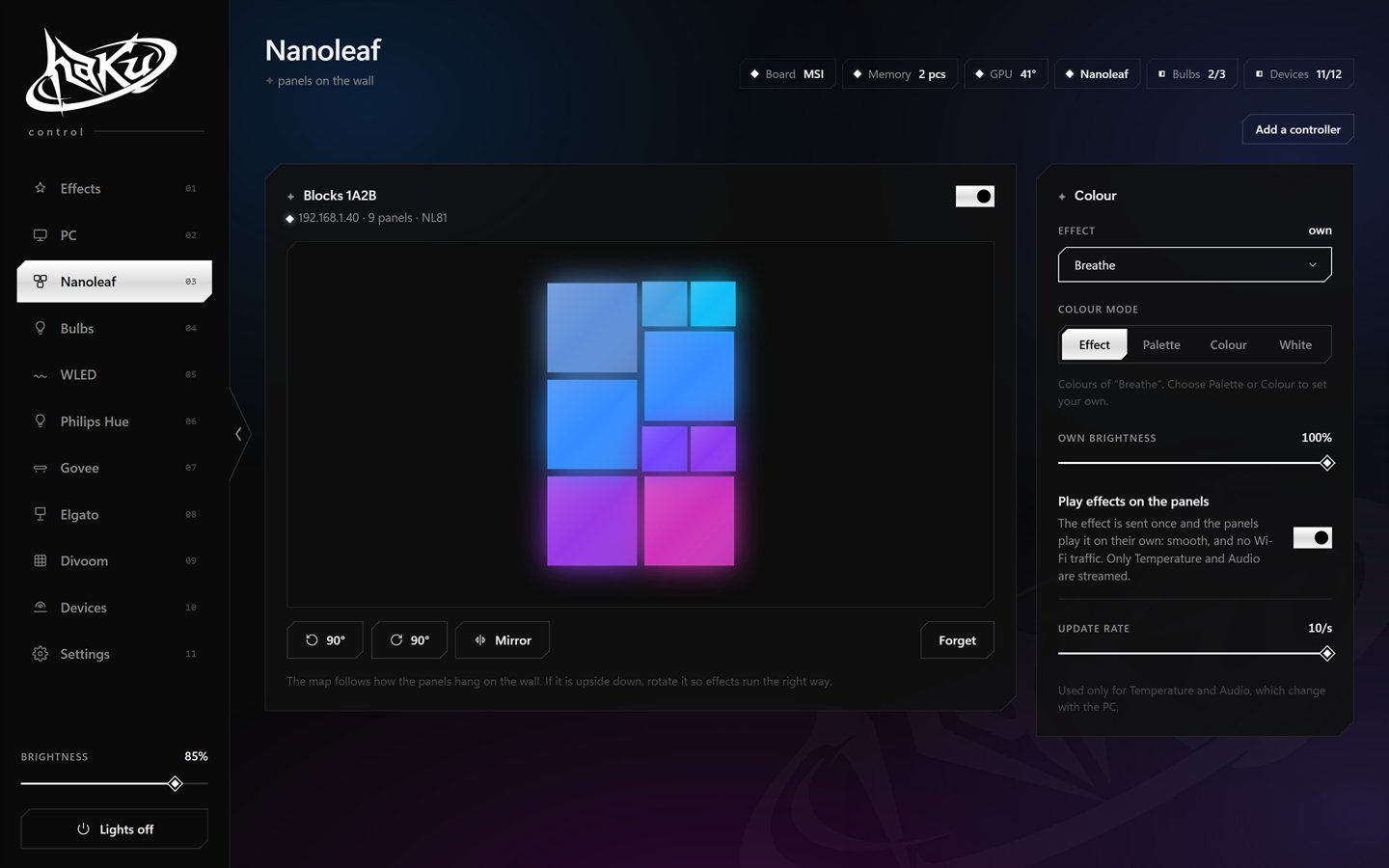Adjust the Own Brightness slider handle

pos(1327,463)
